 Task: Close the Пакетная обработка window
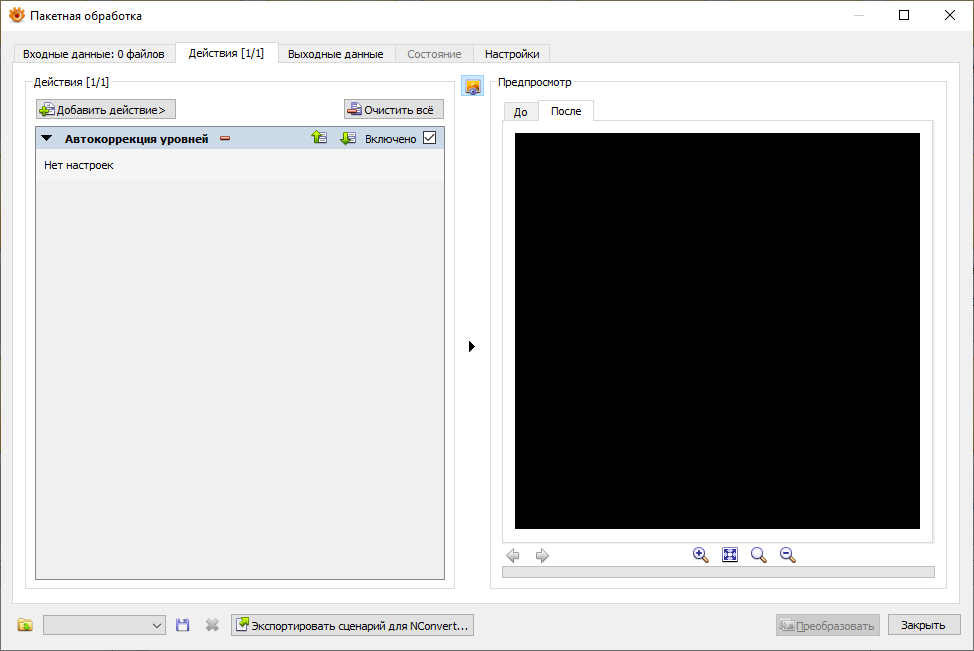(950, 15)
